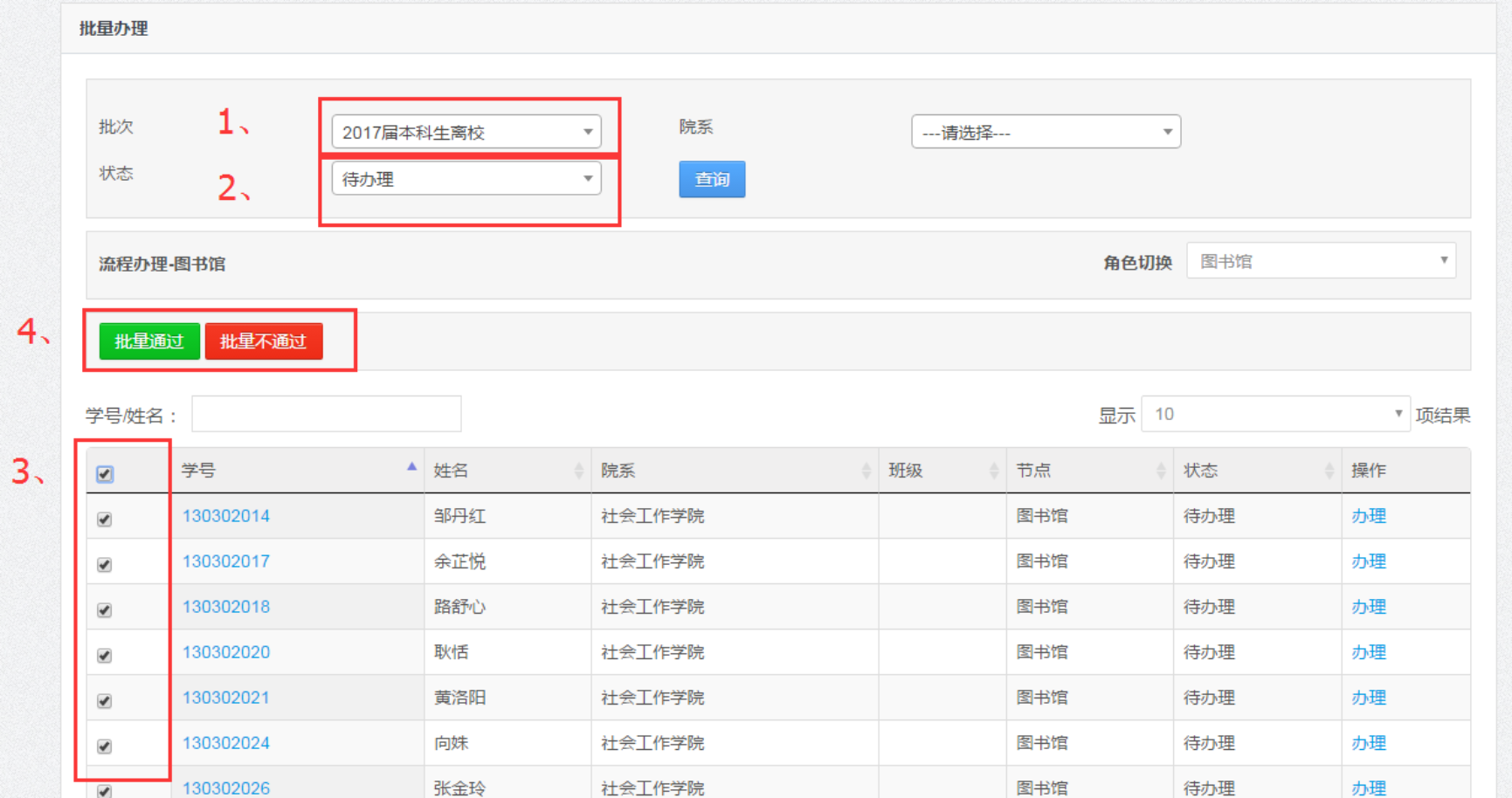The height and width of the screenshot is (798, 1512).
Task: Click sort arrows in 姓名 column header
Action: click(x=578, y=471)
